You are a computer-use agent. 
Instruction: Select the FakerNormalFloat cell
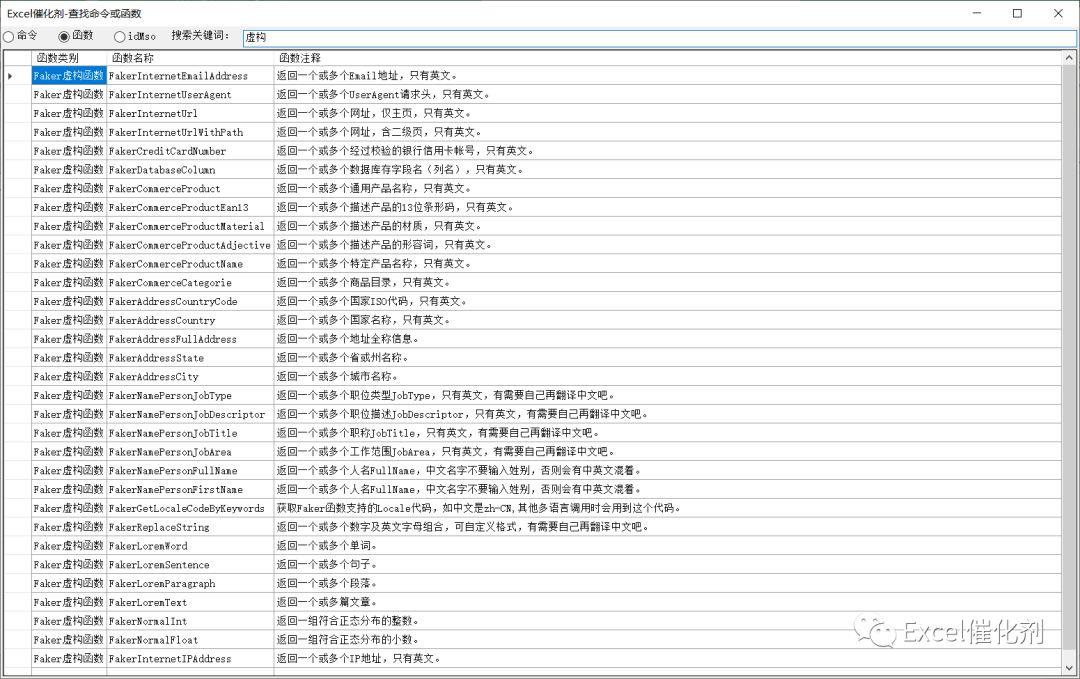tap(190, 640)
